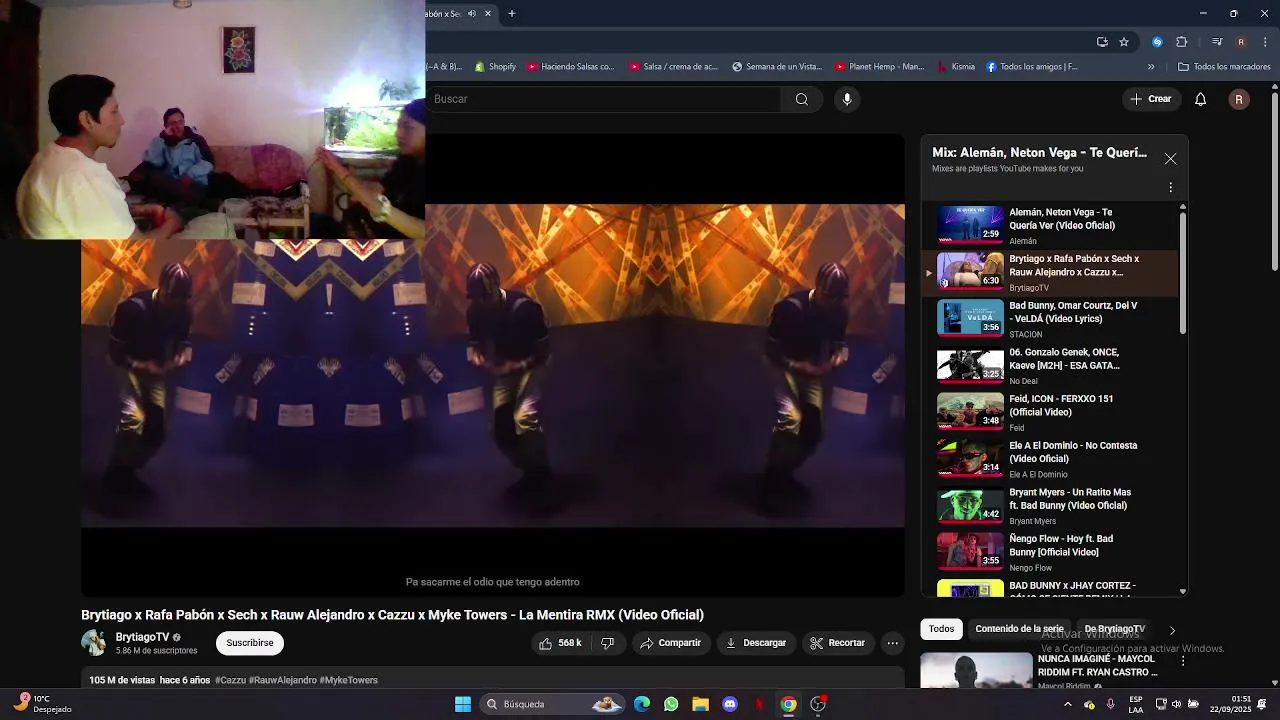Select Ñengo Flow - Hoy ft. Bad Bunny
Viewport: 1280px width, 720px height.
coord(1061,545)
